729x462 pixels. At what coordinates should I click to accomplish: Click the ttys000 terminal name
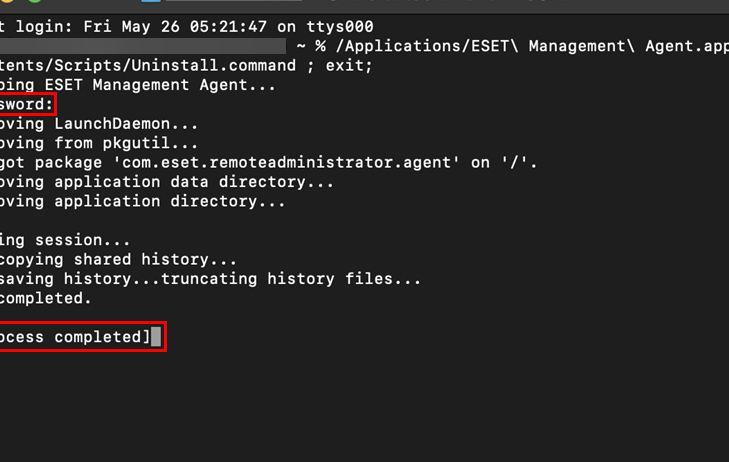coord(339,27)
